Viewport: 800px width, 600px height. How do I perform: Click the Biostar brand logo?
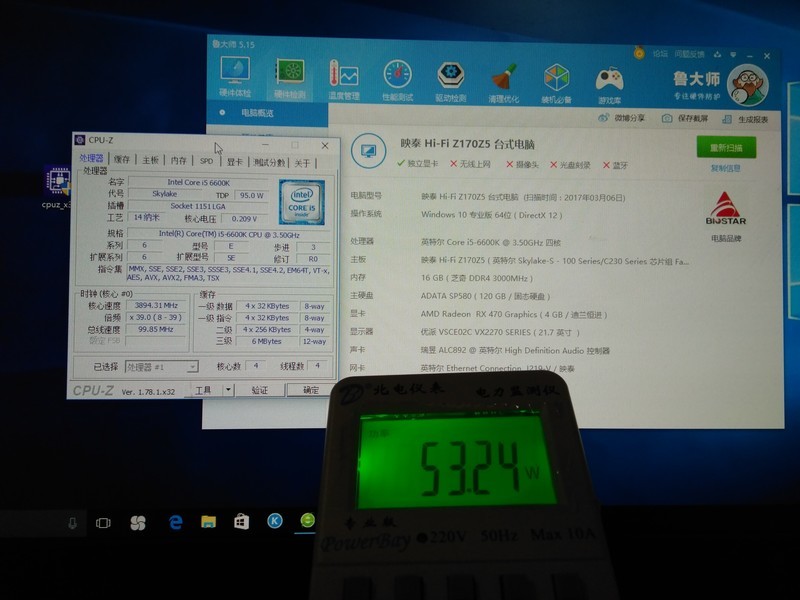[725, 208]
